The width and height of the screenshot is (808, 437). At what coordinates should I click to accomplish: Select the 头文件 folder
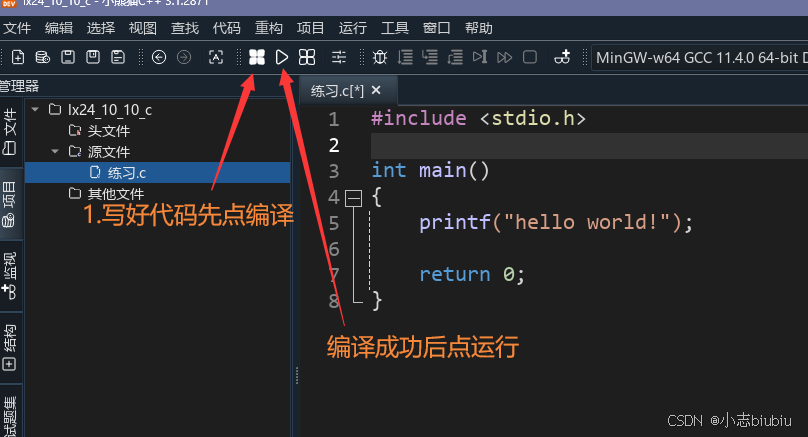click(108, 131)
